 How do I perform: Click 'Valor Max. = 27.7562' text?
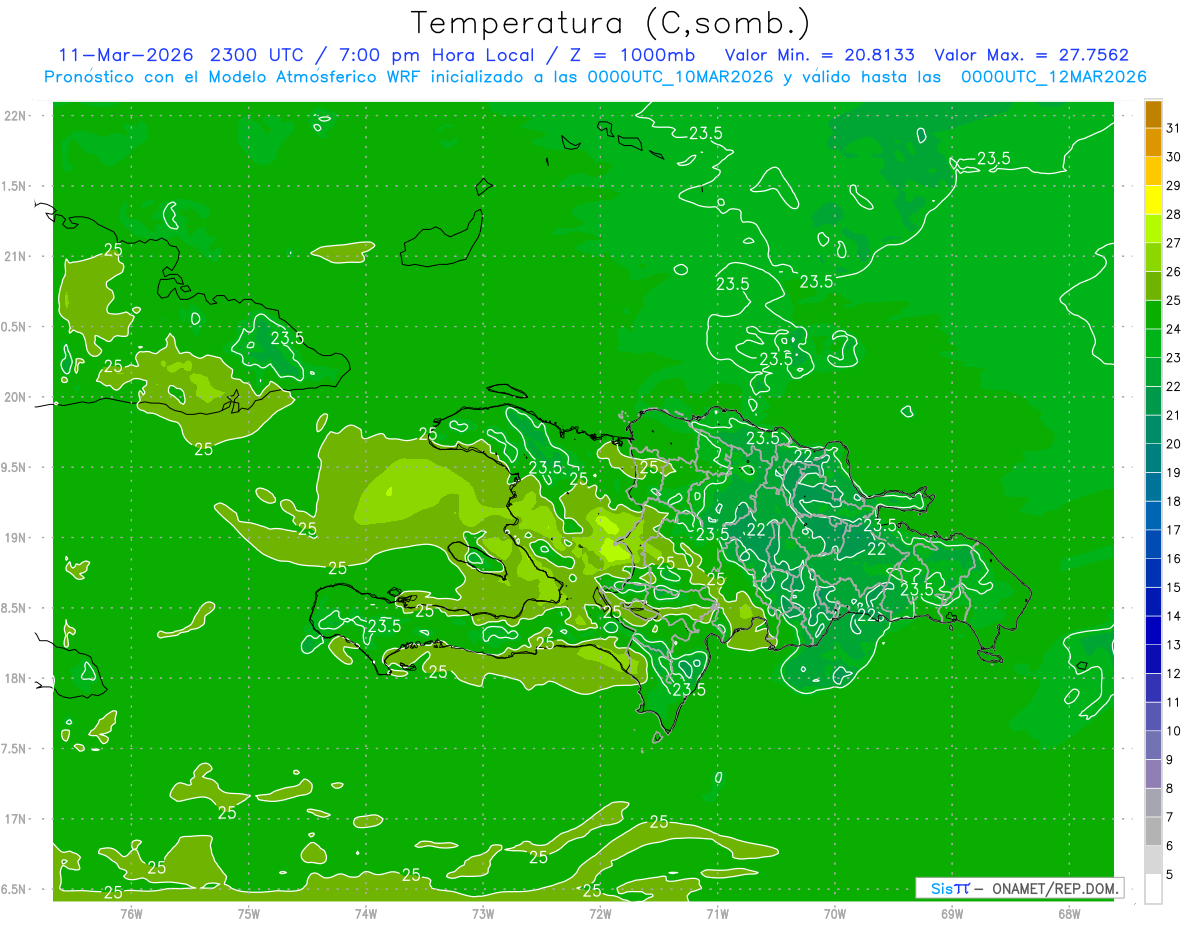[1031, 55]
